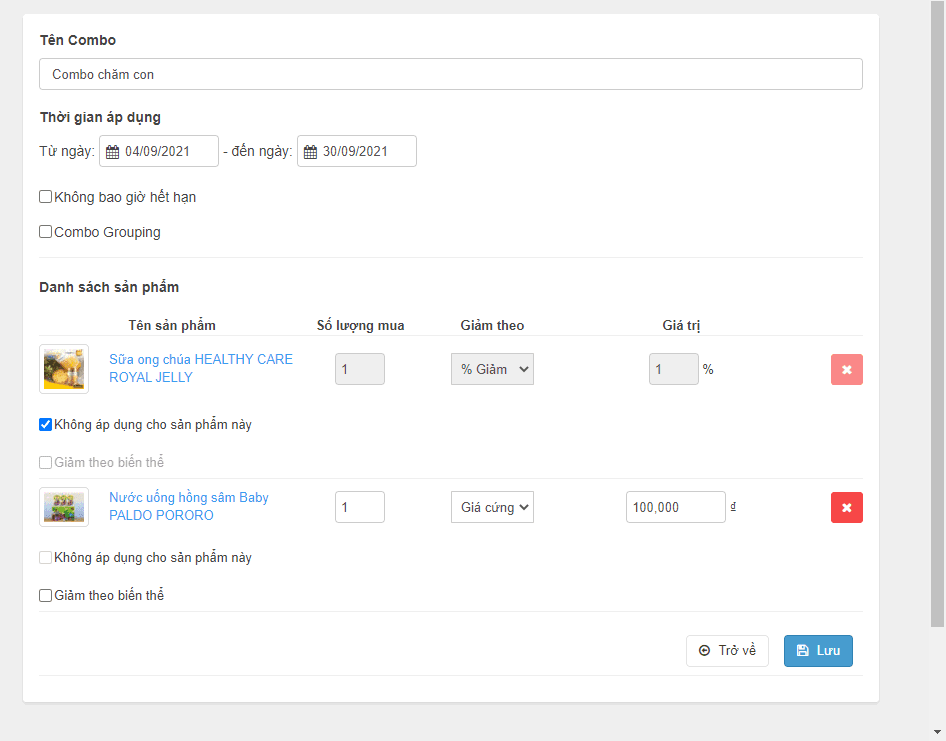
Task: Open the % Giảm discount type dropdown
Action: point(492,369)
